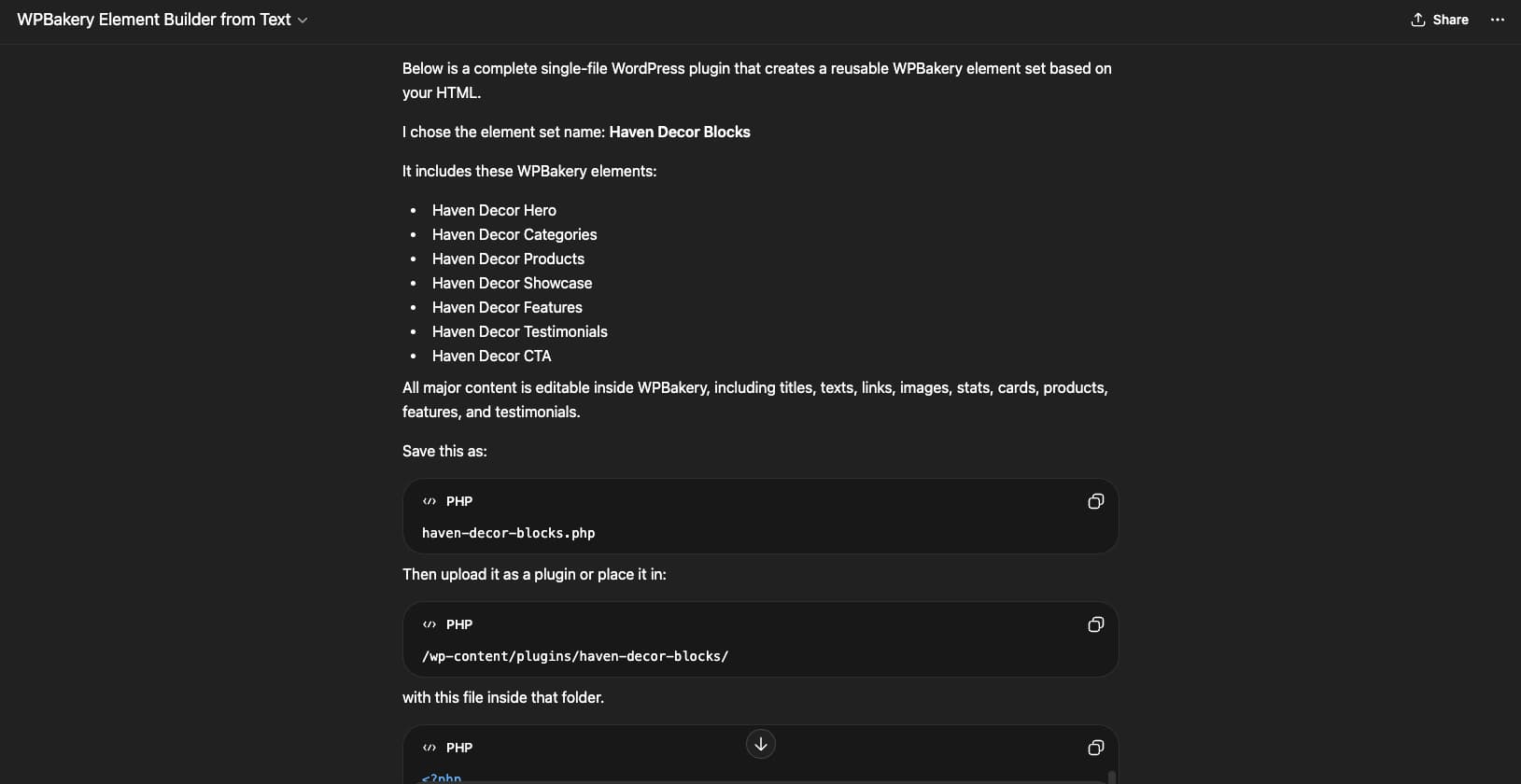1521x784 pixels.
Task: Click the /wp-content/plugins/haven-decor-blocks/ path text
Action: coord(575,656)
